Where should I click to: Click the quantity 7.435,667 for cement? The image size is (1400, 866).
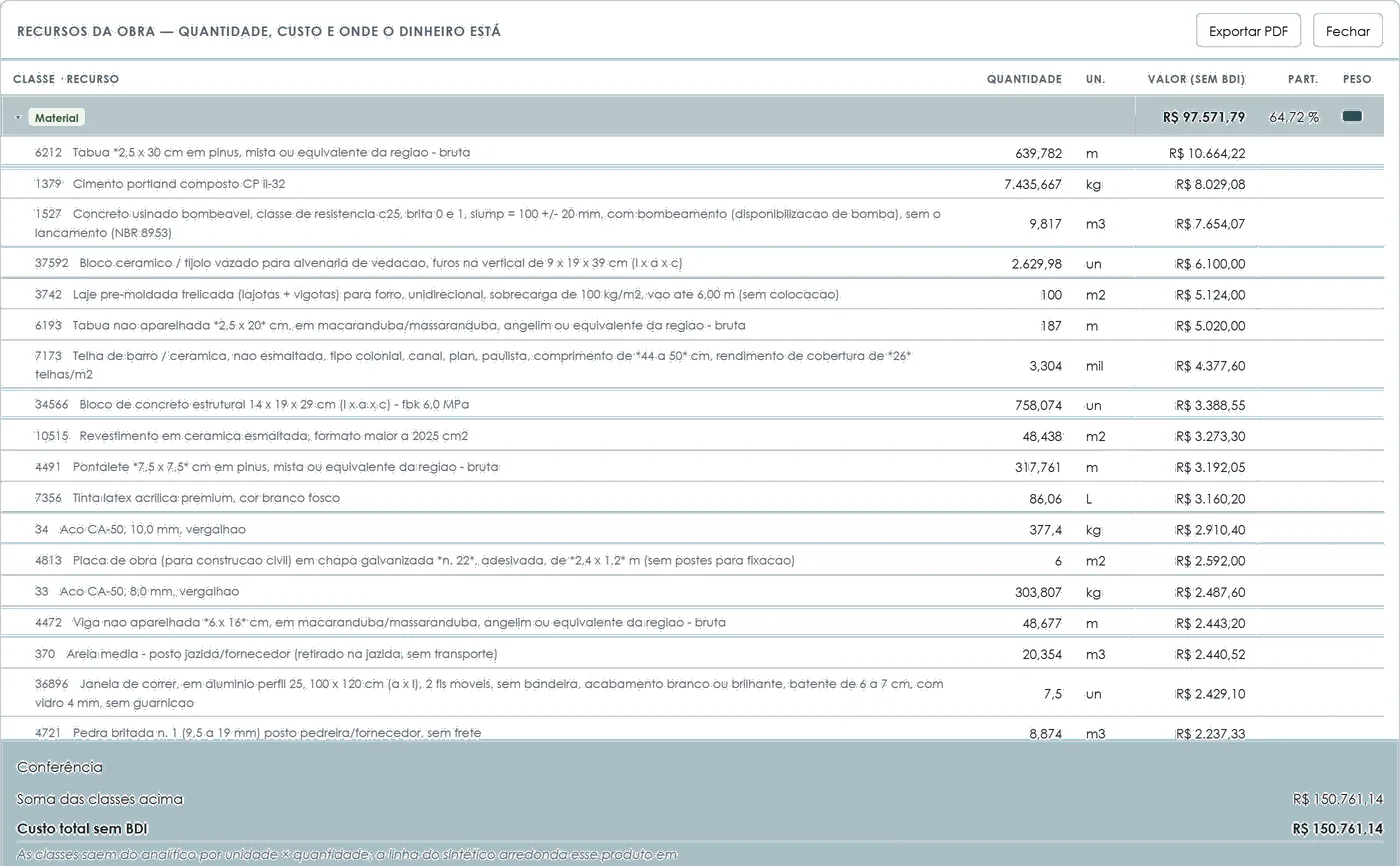coord(1033,184)
